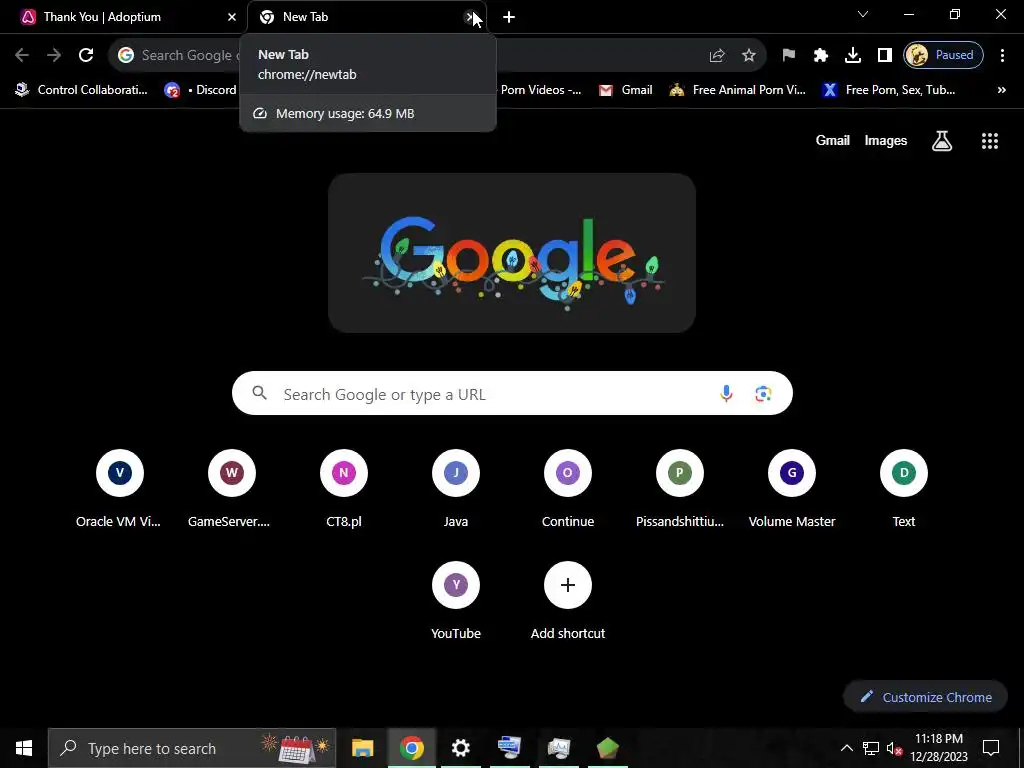Toggle the side panel icon
The height and width of the screenshot is (768, 1024).
tap(885, 55)
